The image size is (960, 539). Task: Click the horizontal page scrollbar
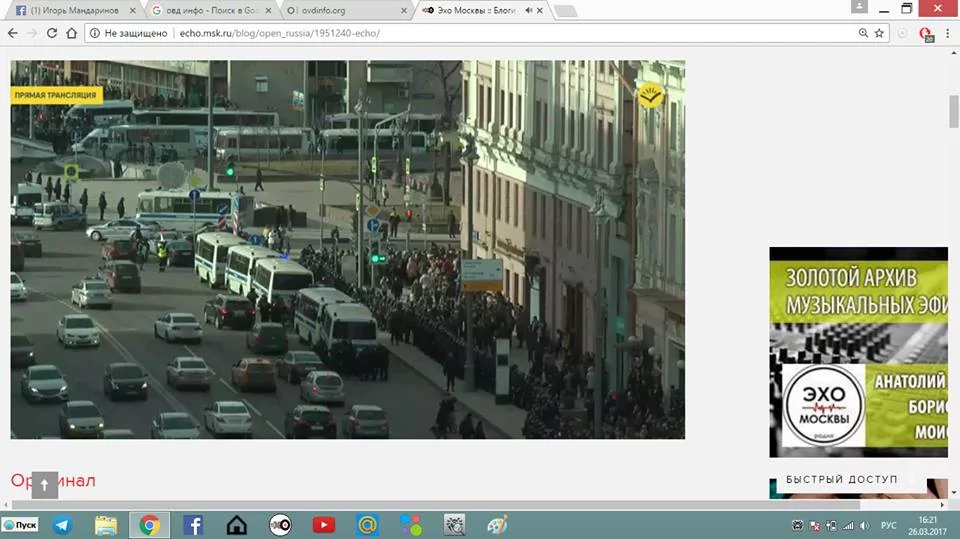coord(436,505)
